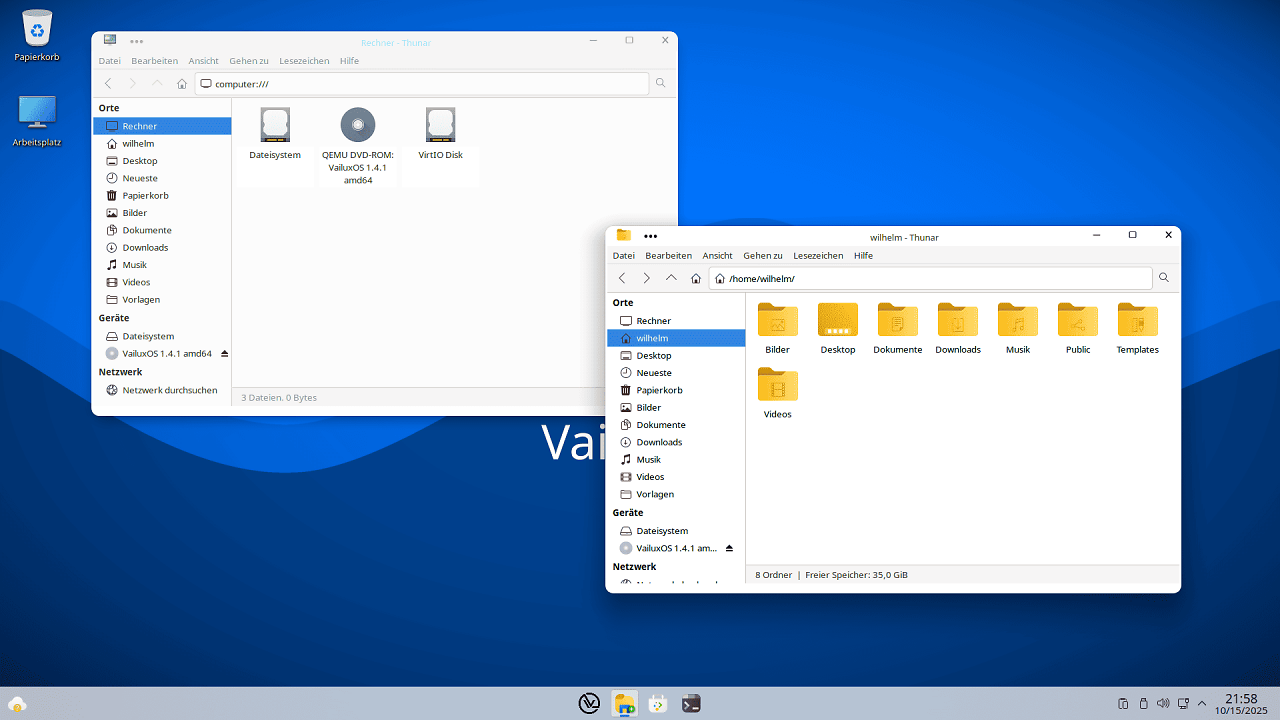
Task: Open the Bilder folder in wilhelm window
Action: [778, 320]
